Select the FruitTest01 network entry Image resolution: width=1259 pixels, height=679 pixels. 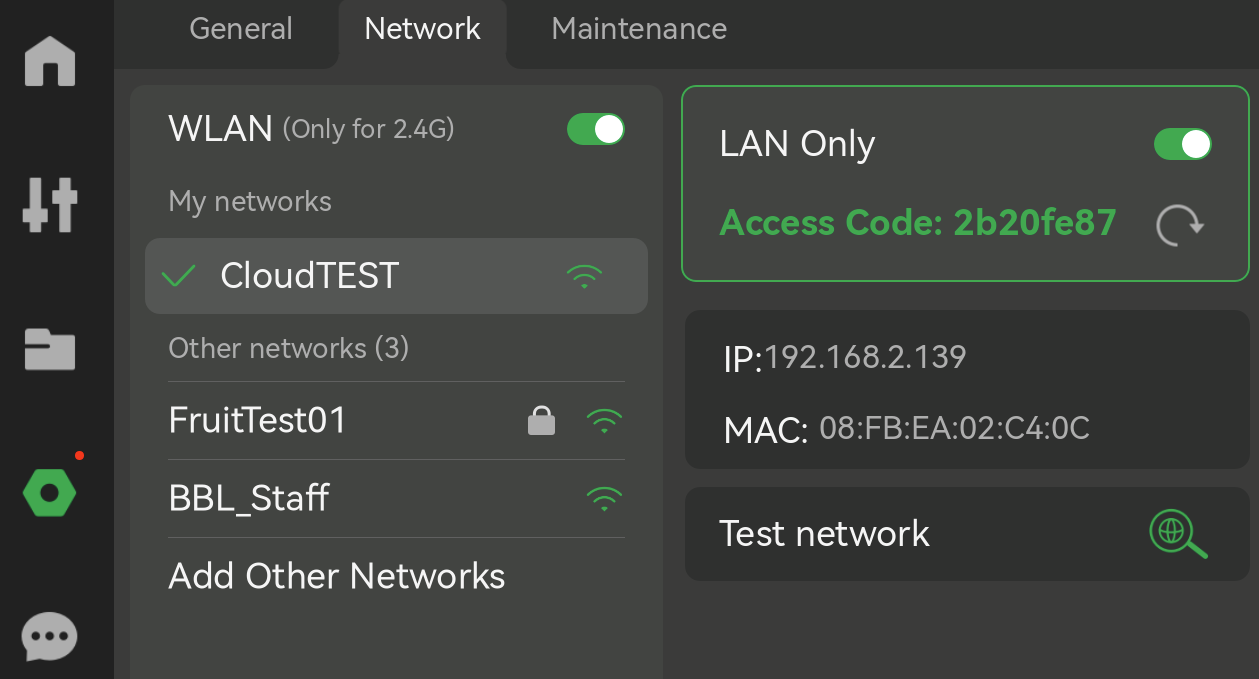(256, 421)
